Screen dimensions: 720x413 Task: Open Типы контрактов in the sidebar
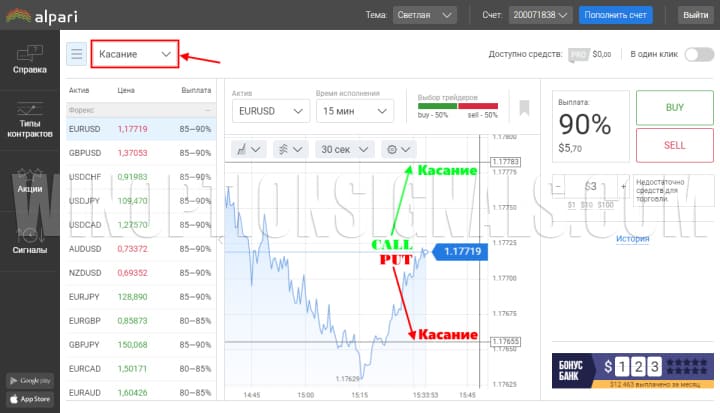29,120
